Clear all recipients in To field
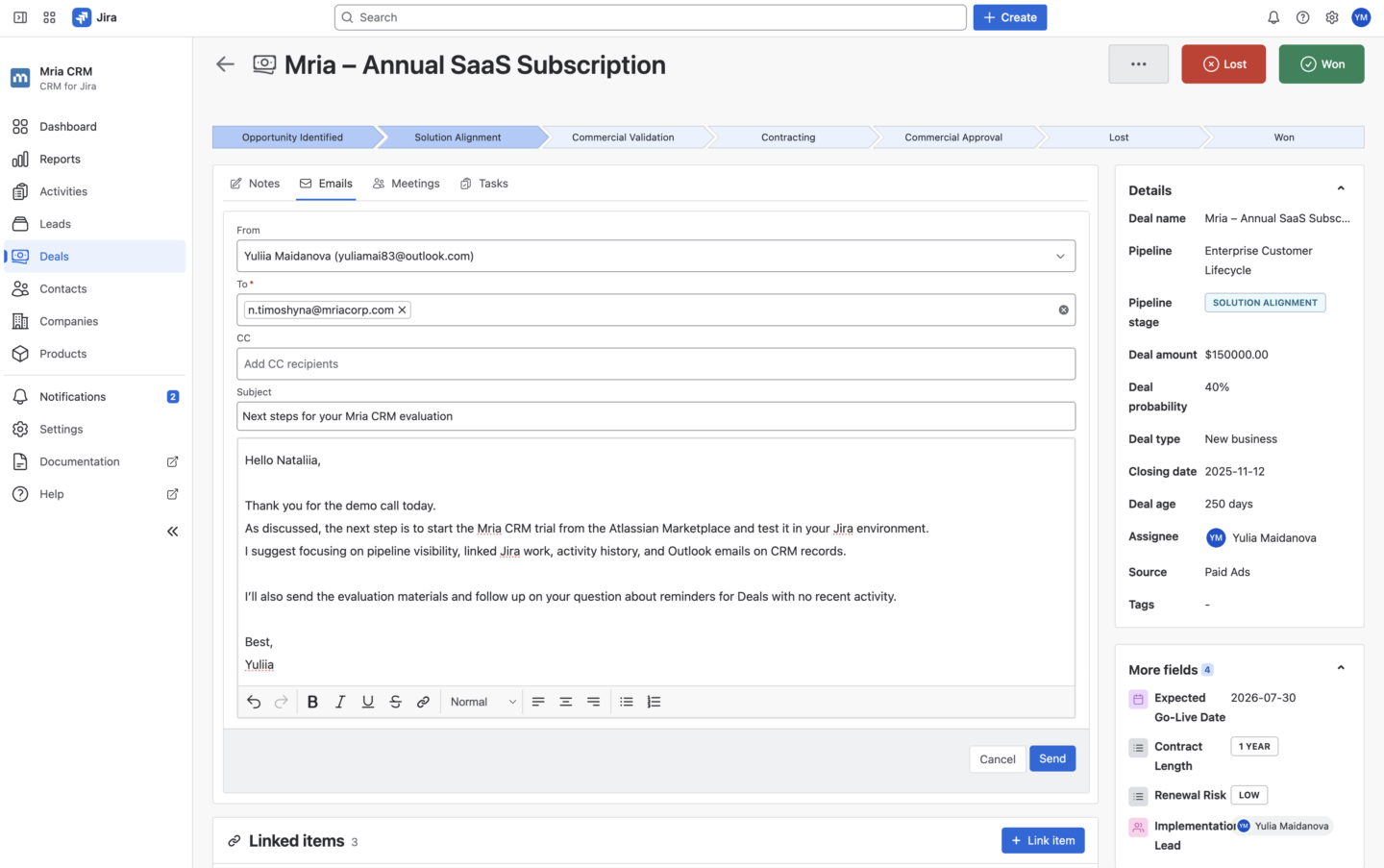 point(1063,310)
